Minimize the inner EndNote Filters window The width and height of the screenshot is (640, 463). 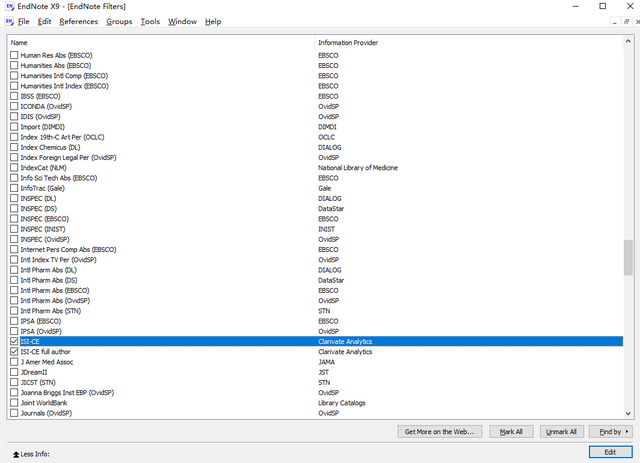click(x=615, y=22)
